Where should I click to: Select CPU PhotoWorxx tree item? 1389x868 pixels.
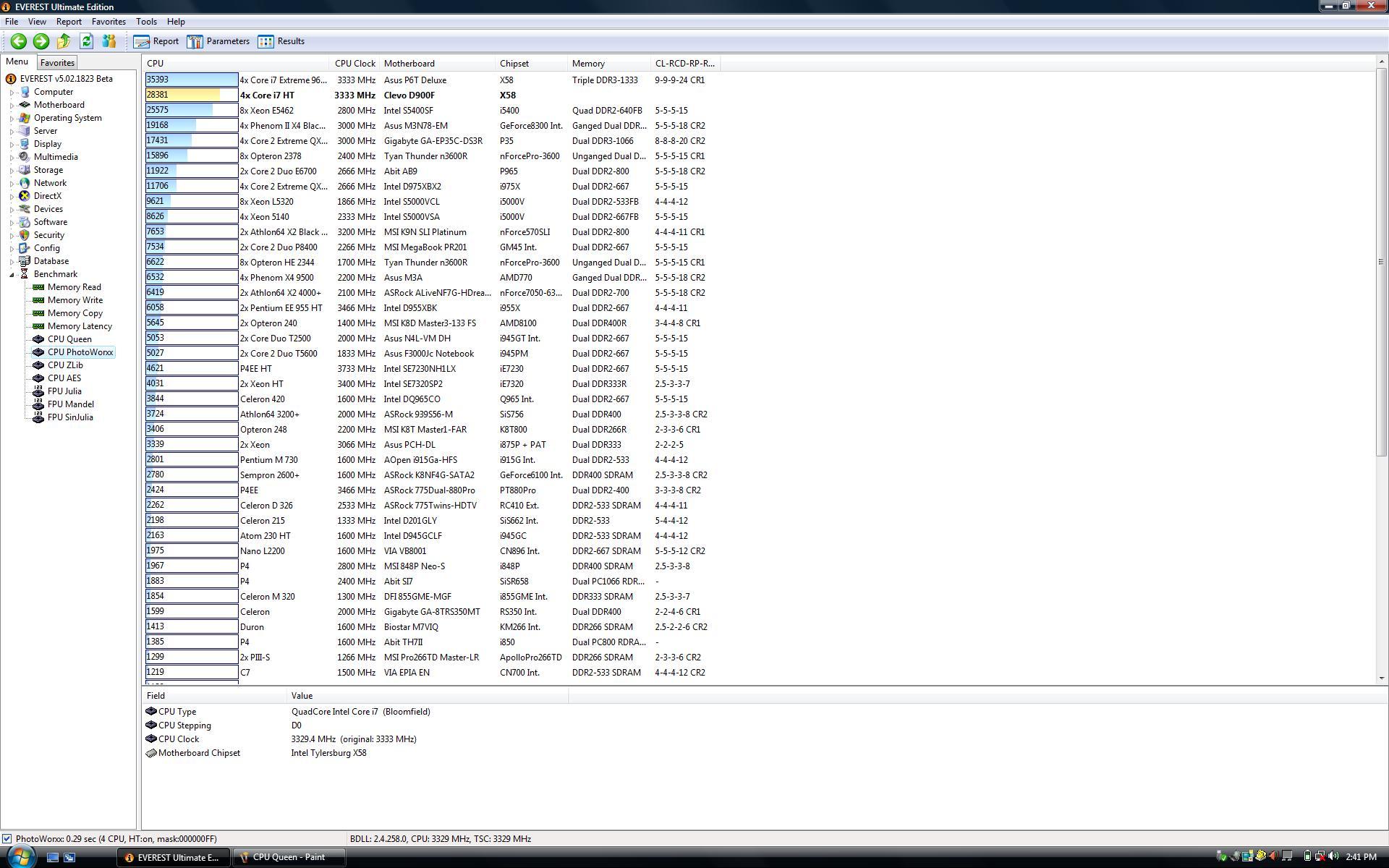(80, 352)
